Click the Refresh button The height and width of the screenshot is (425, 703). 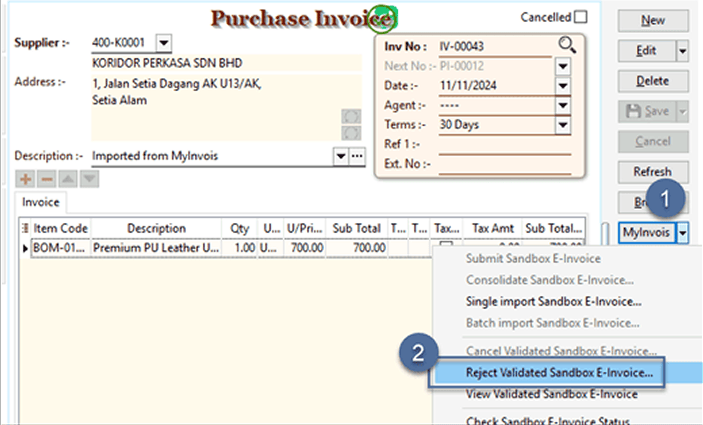click(653, 172)
